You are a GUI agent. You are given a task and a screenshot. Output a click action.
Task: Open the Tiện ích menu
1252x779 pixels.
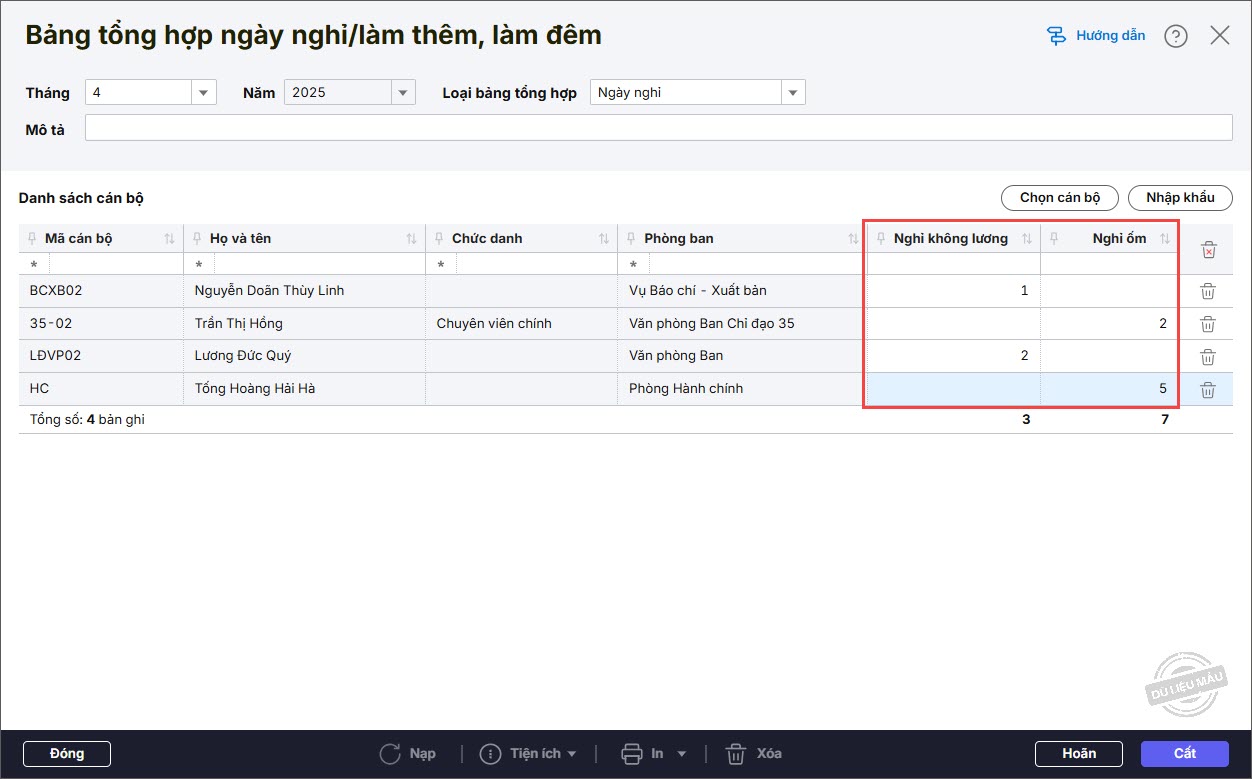pos(529,754)
